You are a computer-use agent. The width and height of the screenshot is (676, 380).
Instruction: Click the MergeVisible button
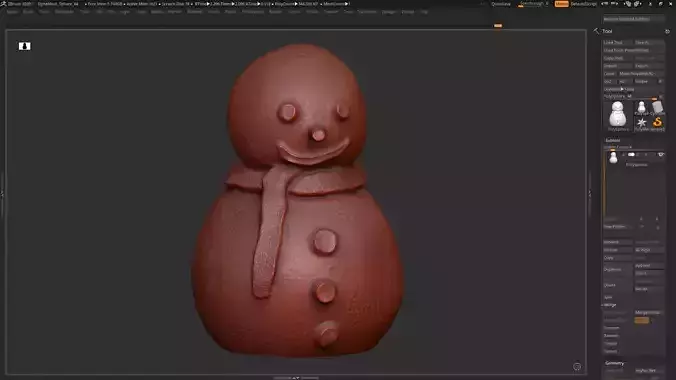(649, 312)
